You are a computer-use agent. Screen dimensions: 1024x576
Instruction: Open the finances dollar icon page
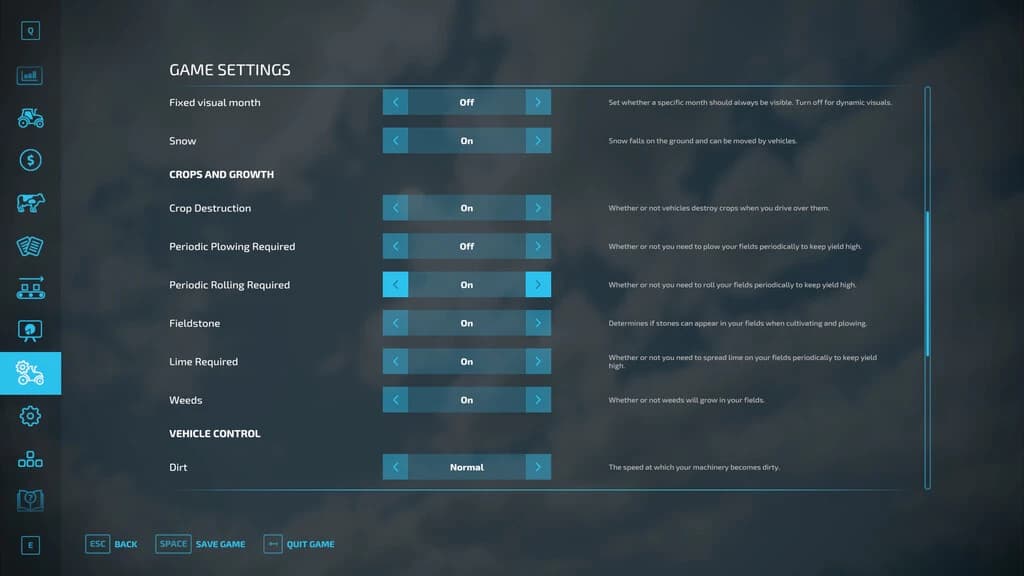(30, 160)
